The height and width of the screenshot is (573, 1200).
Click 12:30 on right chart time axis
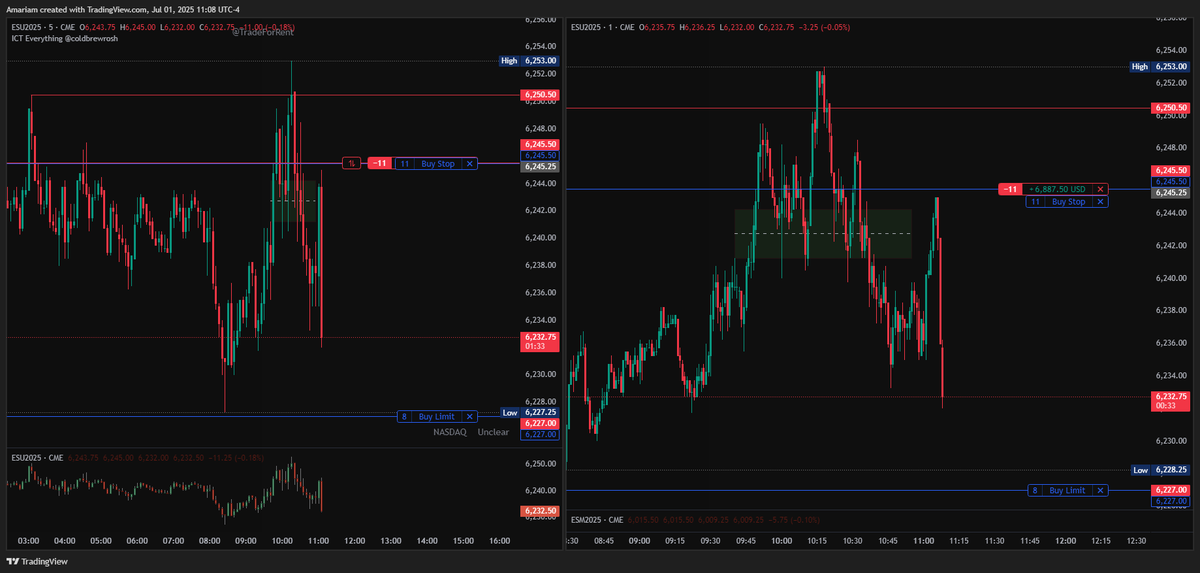point(1136,541)
